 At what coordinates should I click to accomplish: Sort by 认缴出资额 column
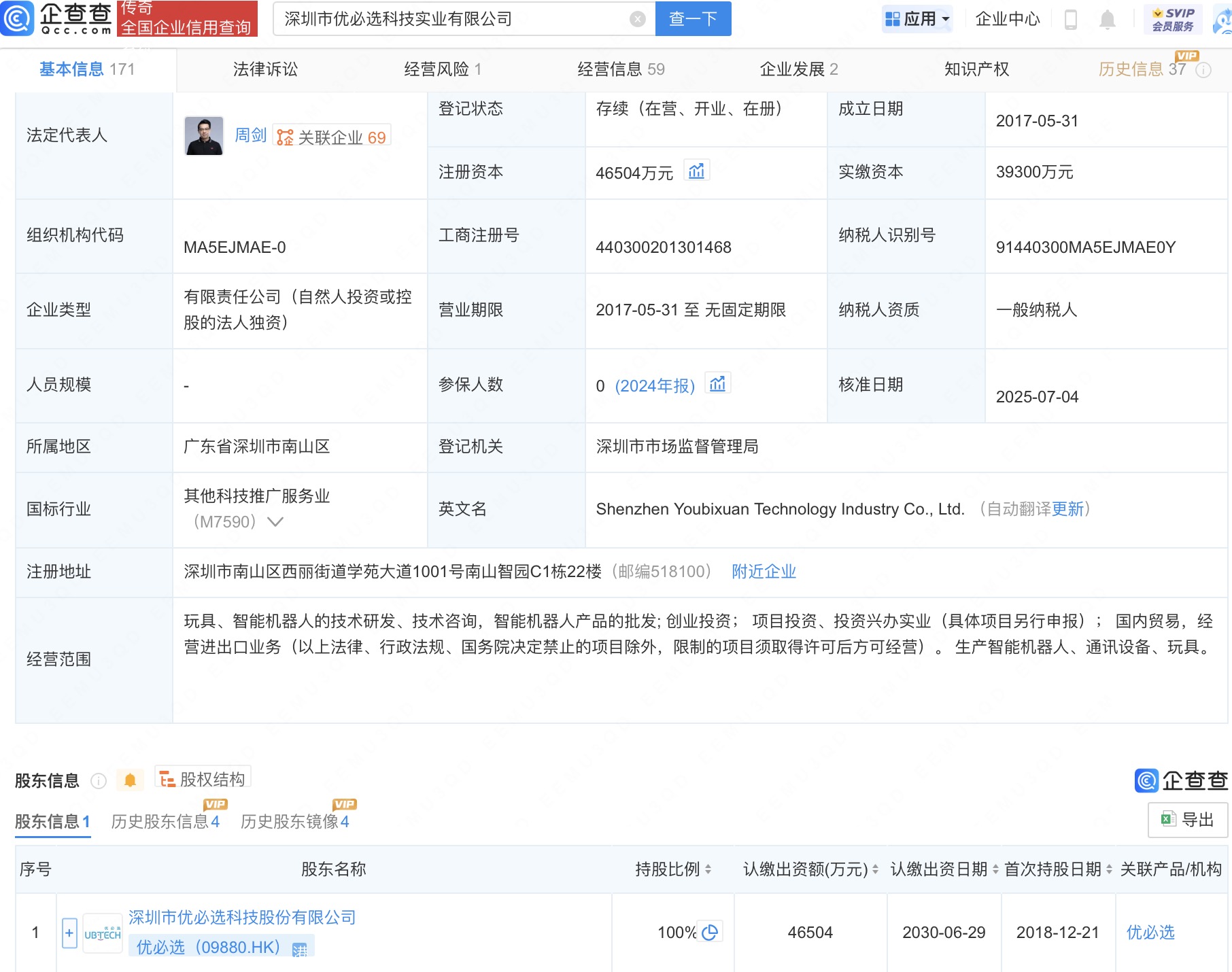tap(875, 869)
